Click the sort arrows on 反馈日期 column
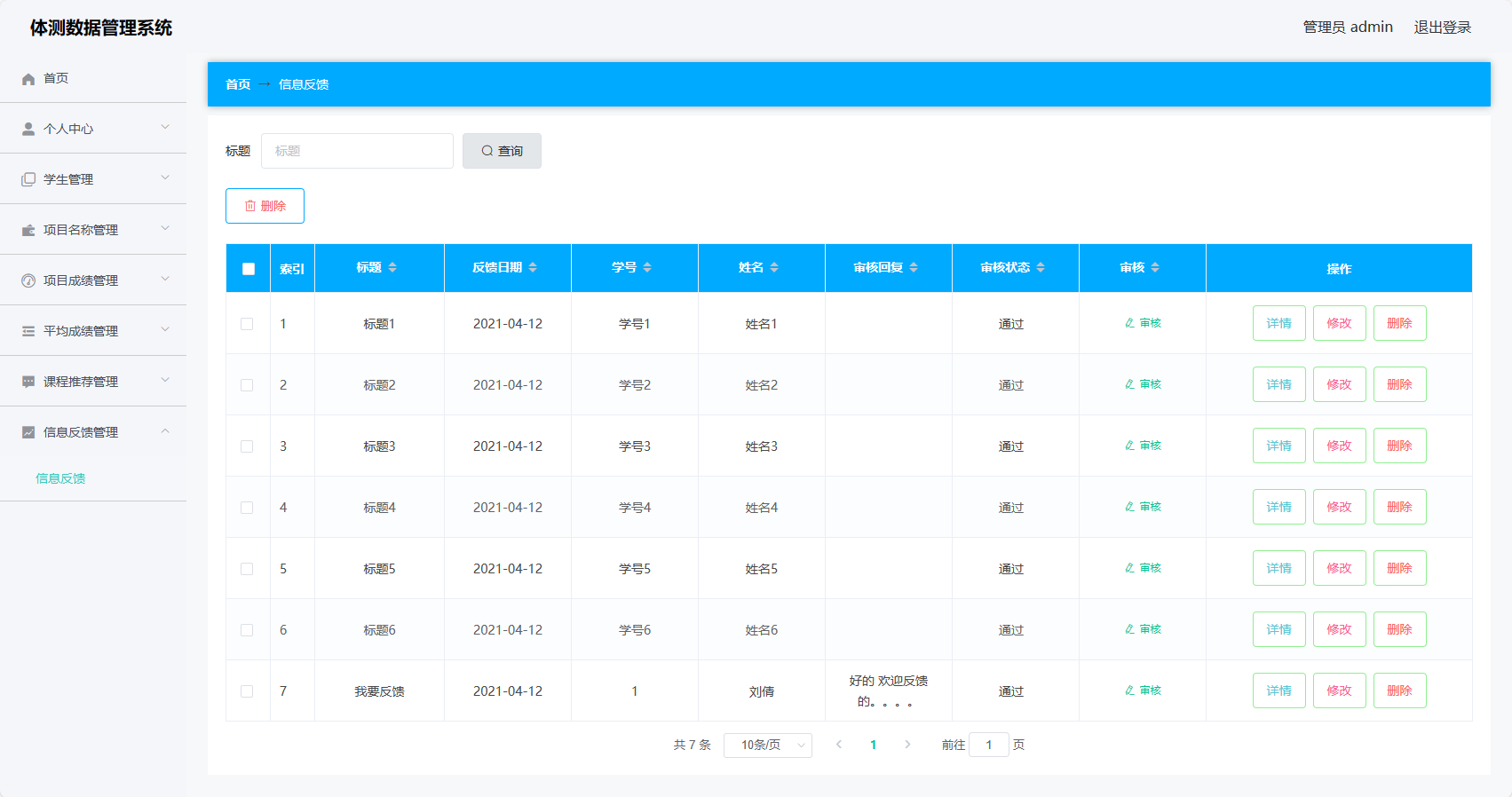Screen dimensions: 1512x797 pyautogui.click(x=533, y=267)
